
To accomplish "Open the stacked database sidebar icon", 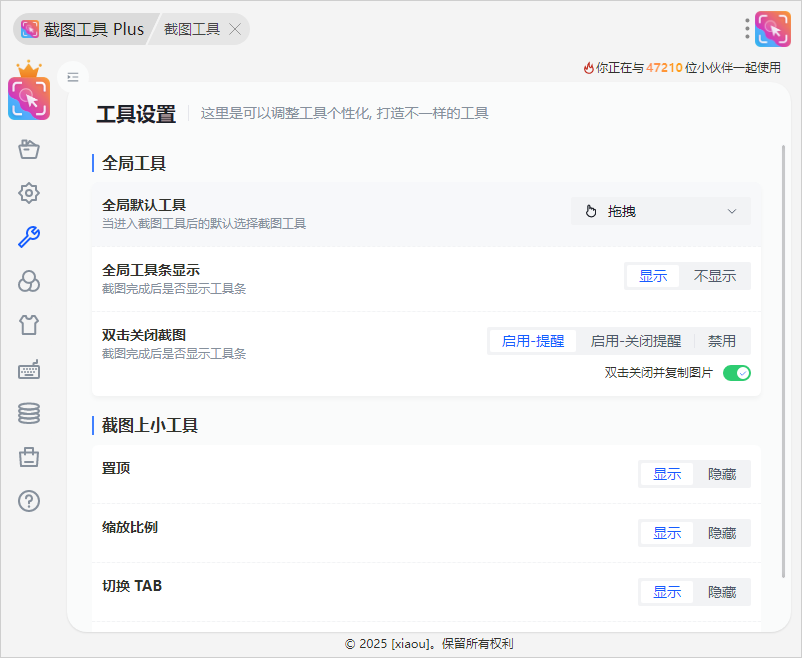I will (29, 413).
